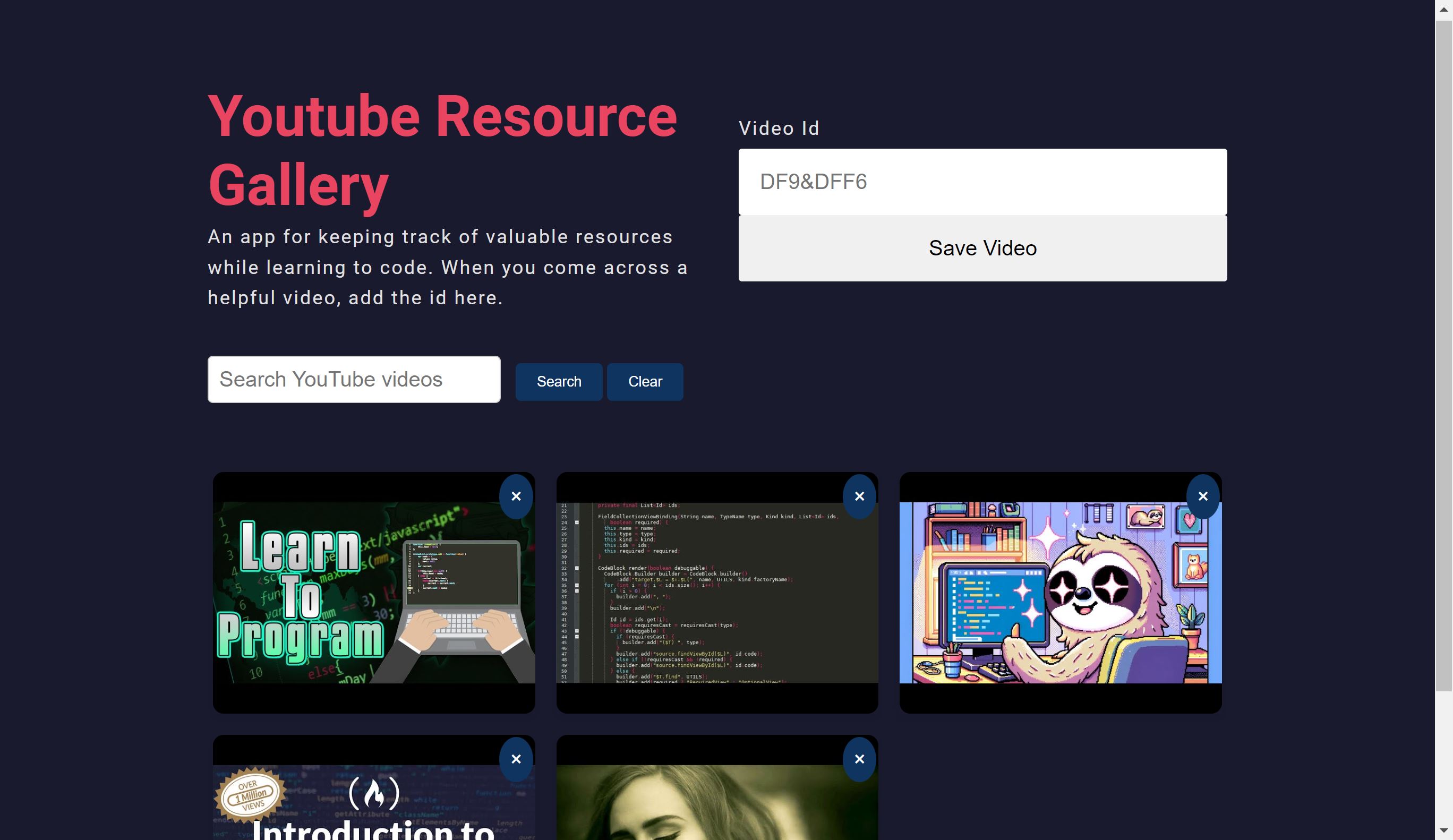Remove the singer portrait video card
Screen dimensions: 1453x840
[x=859, y=759]
